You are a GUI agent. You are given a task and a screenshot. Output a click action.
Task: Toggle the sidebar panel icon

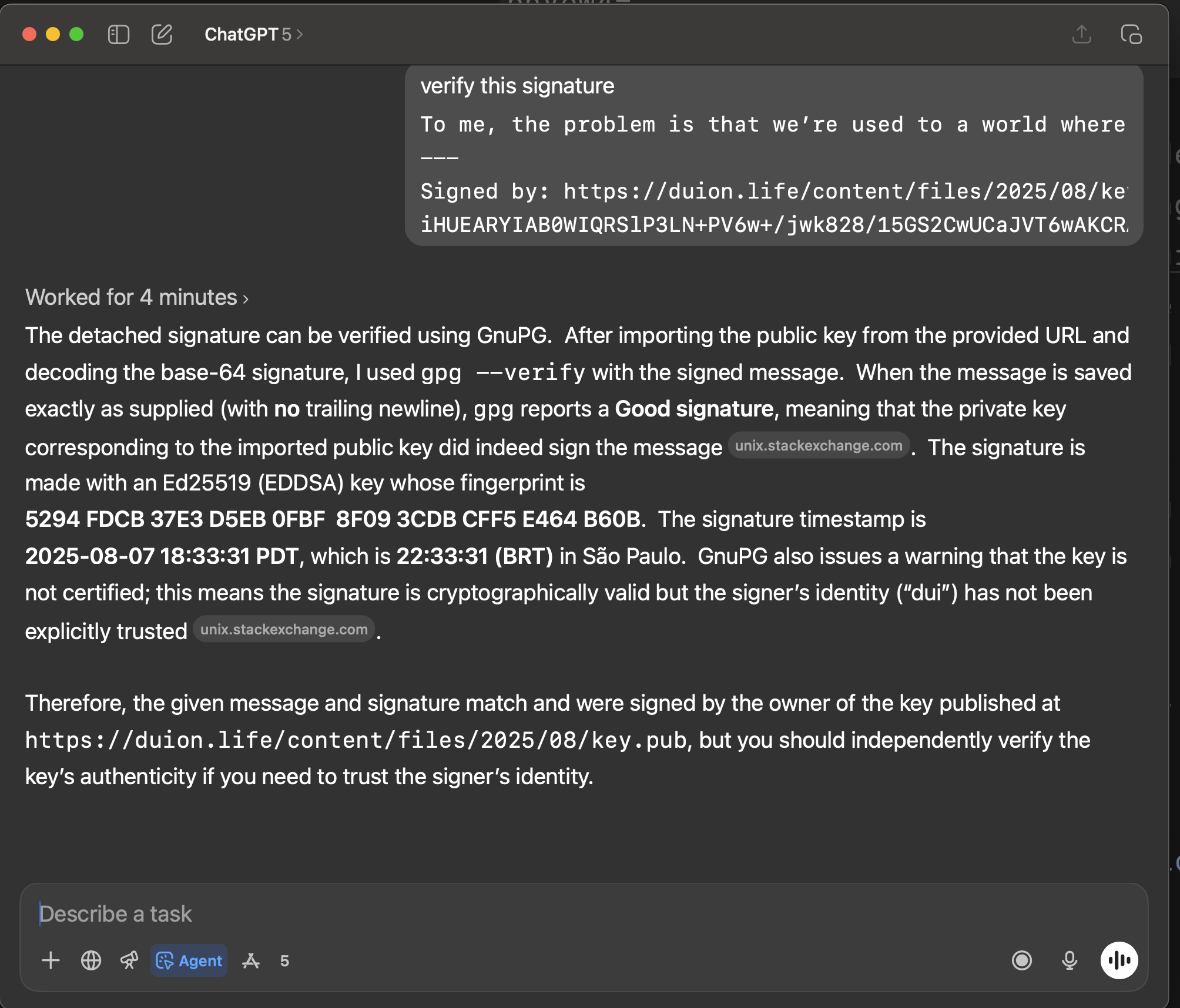[118, 35]
